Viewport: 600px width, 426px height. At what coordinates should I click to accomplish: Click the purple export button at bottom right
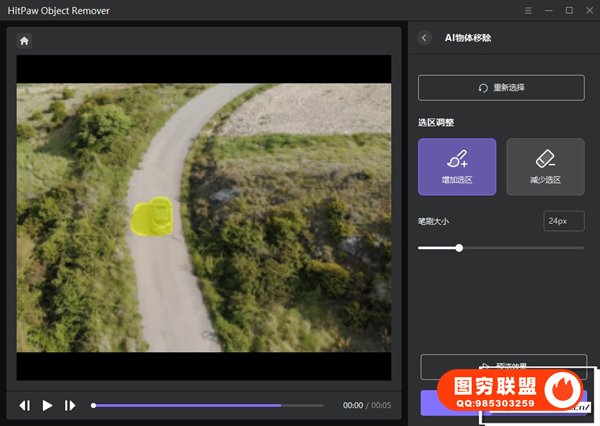click(x=428, y=402)
